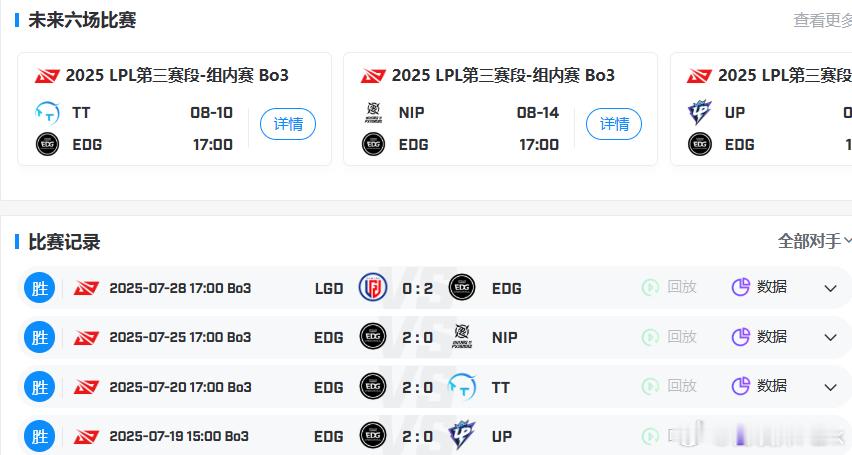This screenshot has height=455, width=852.
Task: Expand the EDG vs TT match row chevron
Action: tap(830, 387)
